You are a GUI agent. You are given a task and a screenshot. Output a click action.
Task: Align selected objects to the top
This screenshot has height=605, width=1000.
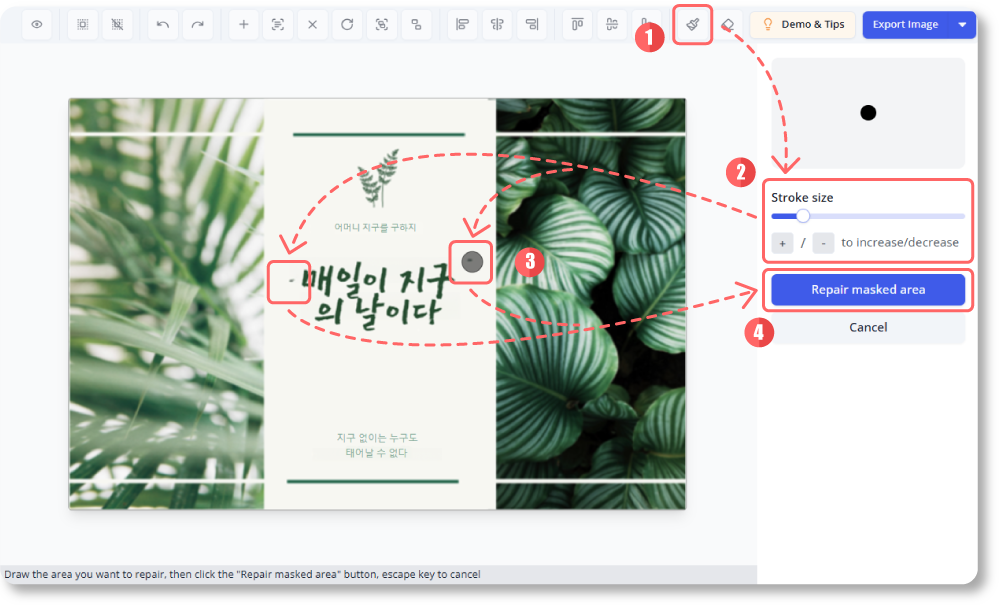tap(577, 24)
